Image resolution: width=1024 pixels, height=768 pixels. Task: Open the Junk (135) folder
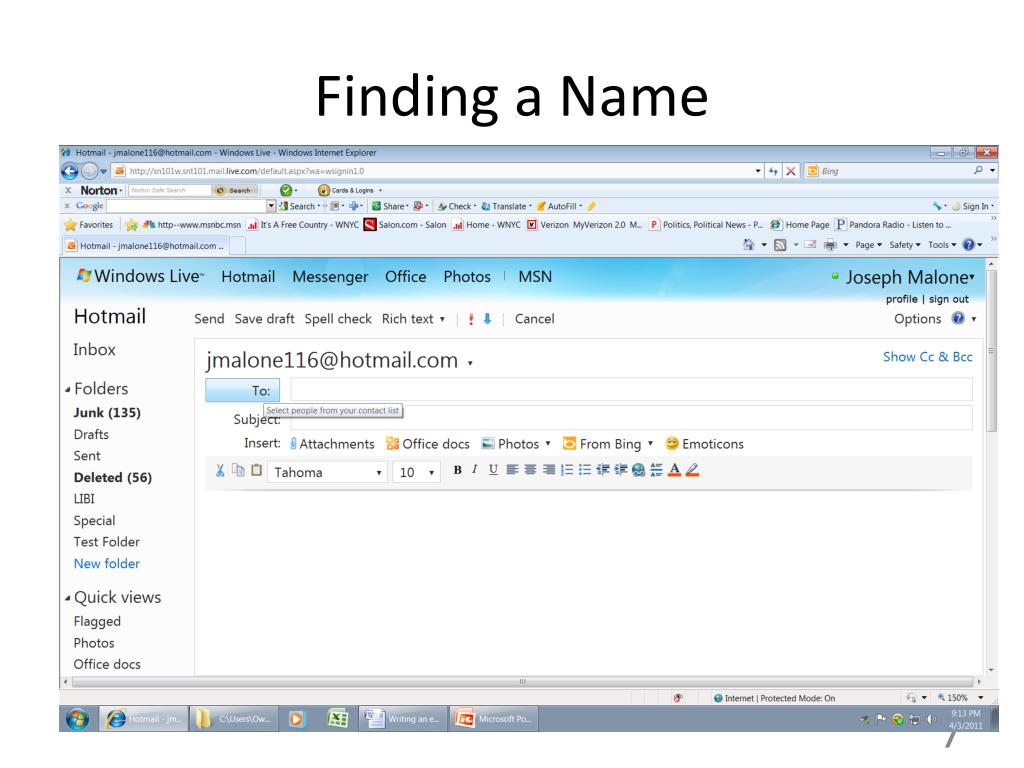coord(107,413)
